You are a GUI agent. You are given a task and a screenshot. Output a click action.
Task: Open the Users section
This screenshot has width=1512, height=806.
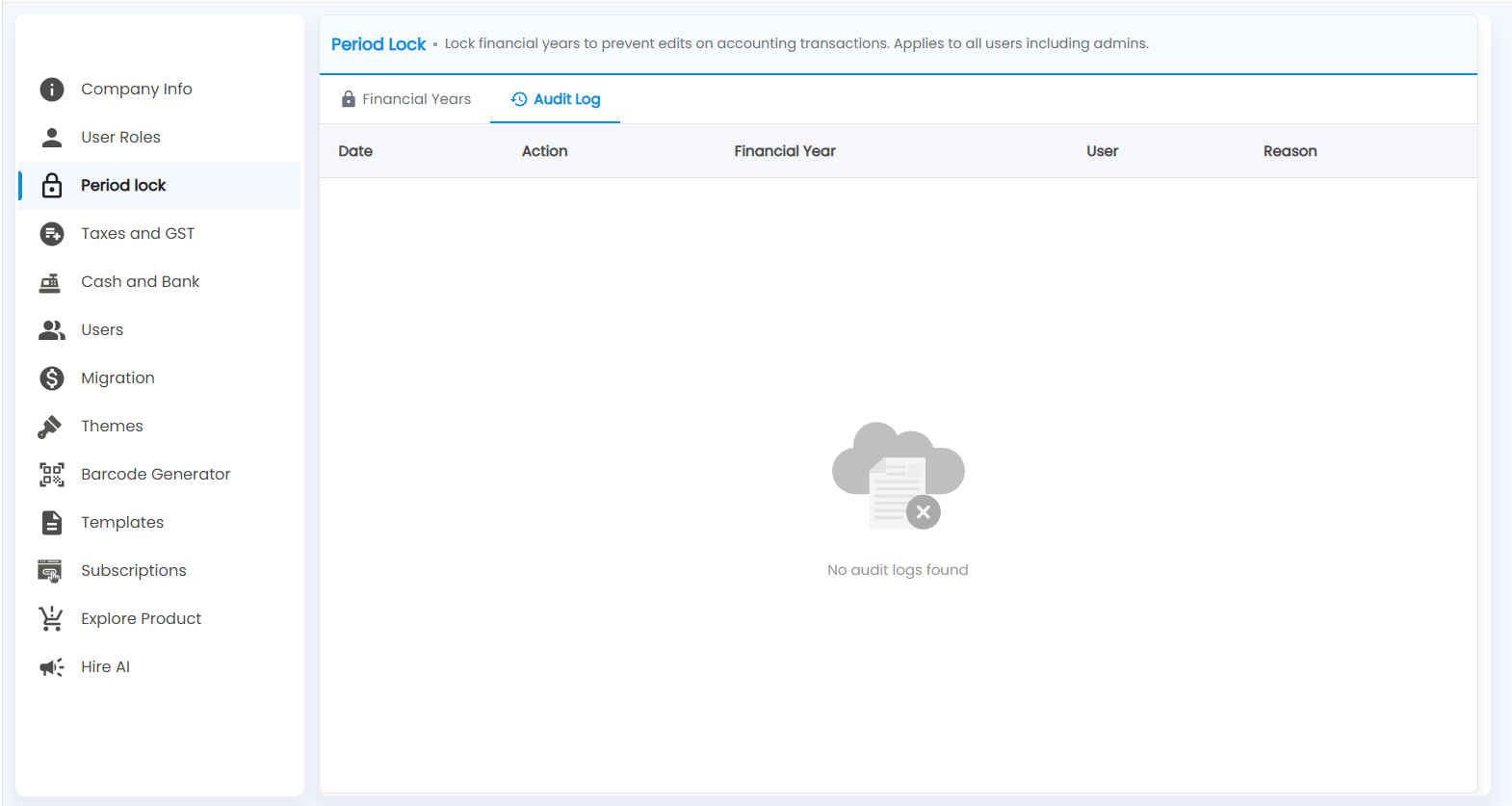click(x=160, y=330)
